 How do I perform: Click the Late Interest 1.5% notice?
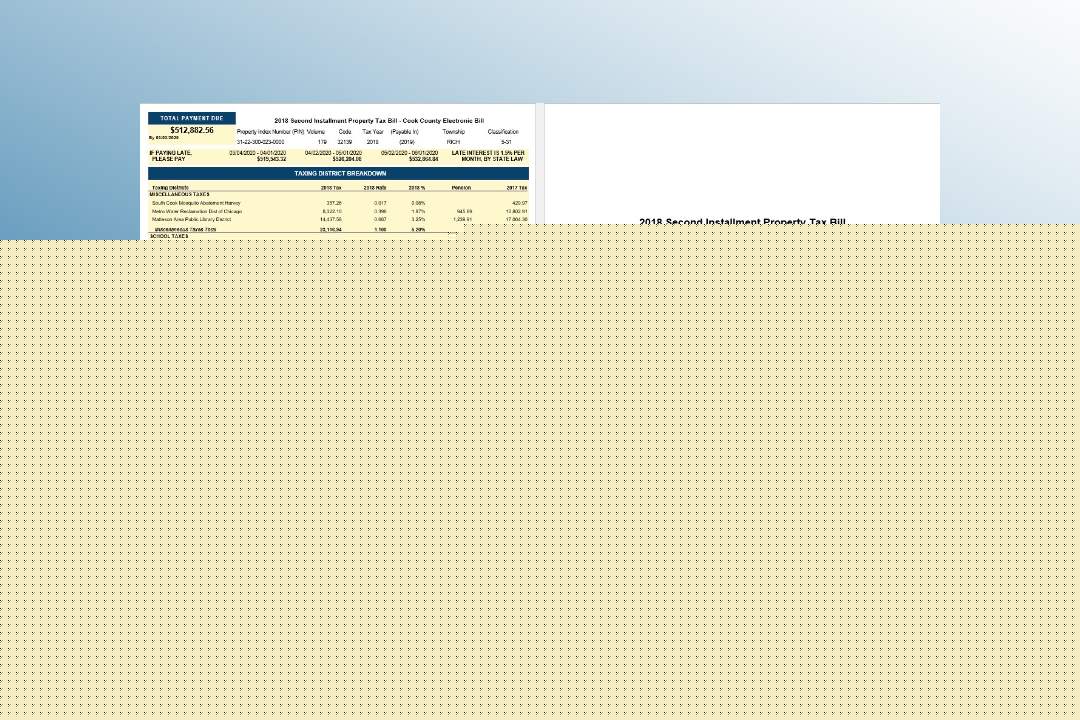[488, 156]
